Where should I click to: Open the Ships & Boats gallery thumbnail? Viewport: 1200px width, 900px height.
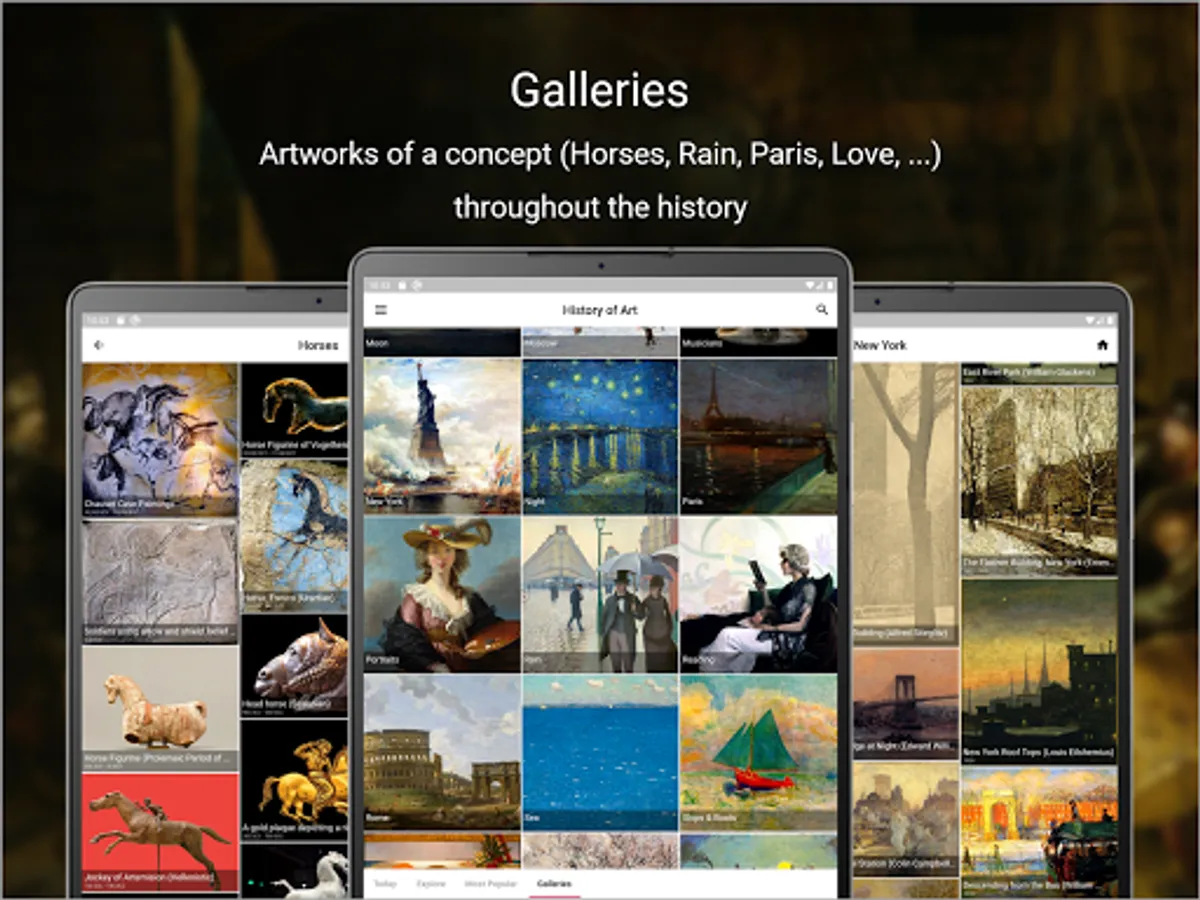758,752
